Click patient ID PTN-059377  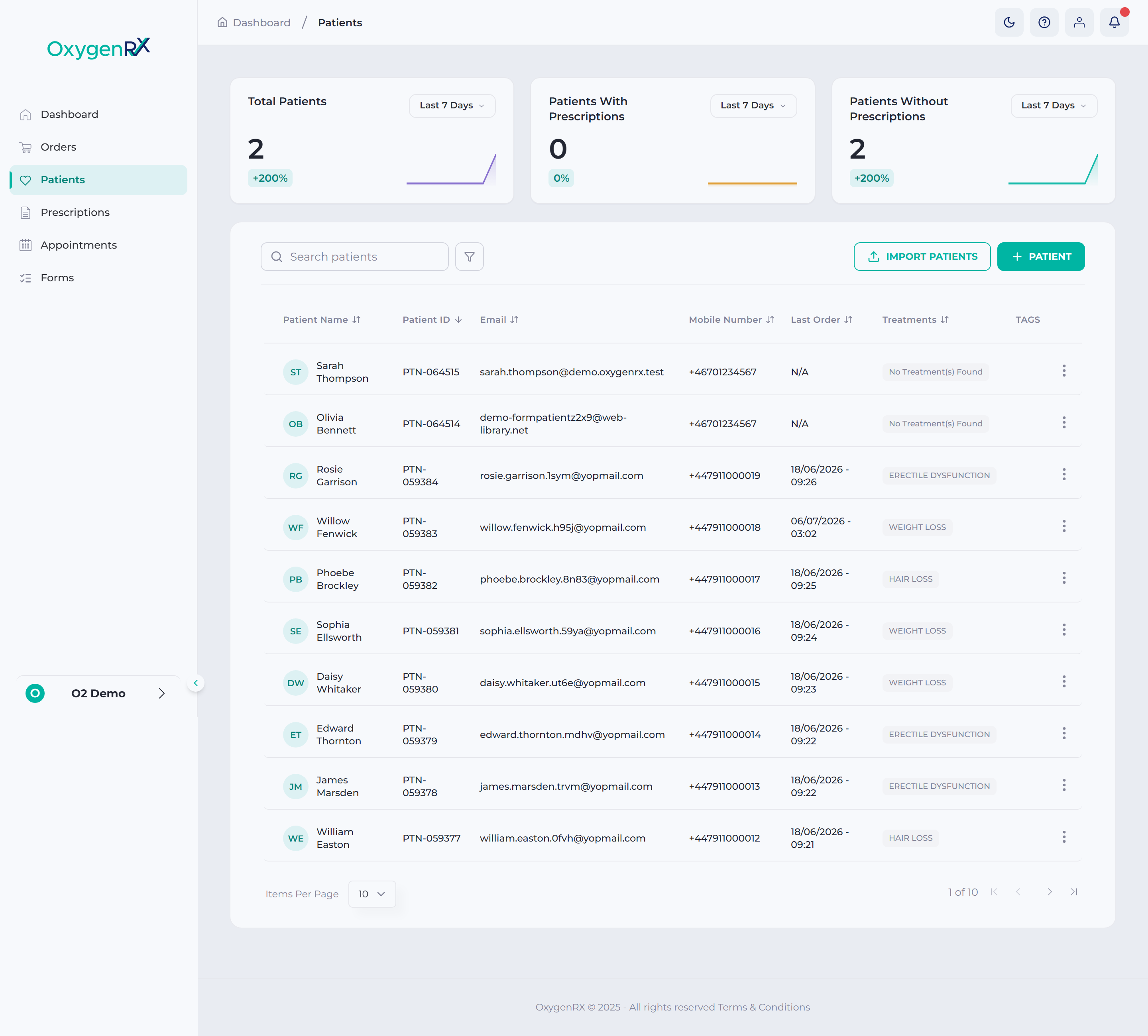(x=432, y=838)
